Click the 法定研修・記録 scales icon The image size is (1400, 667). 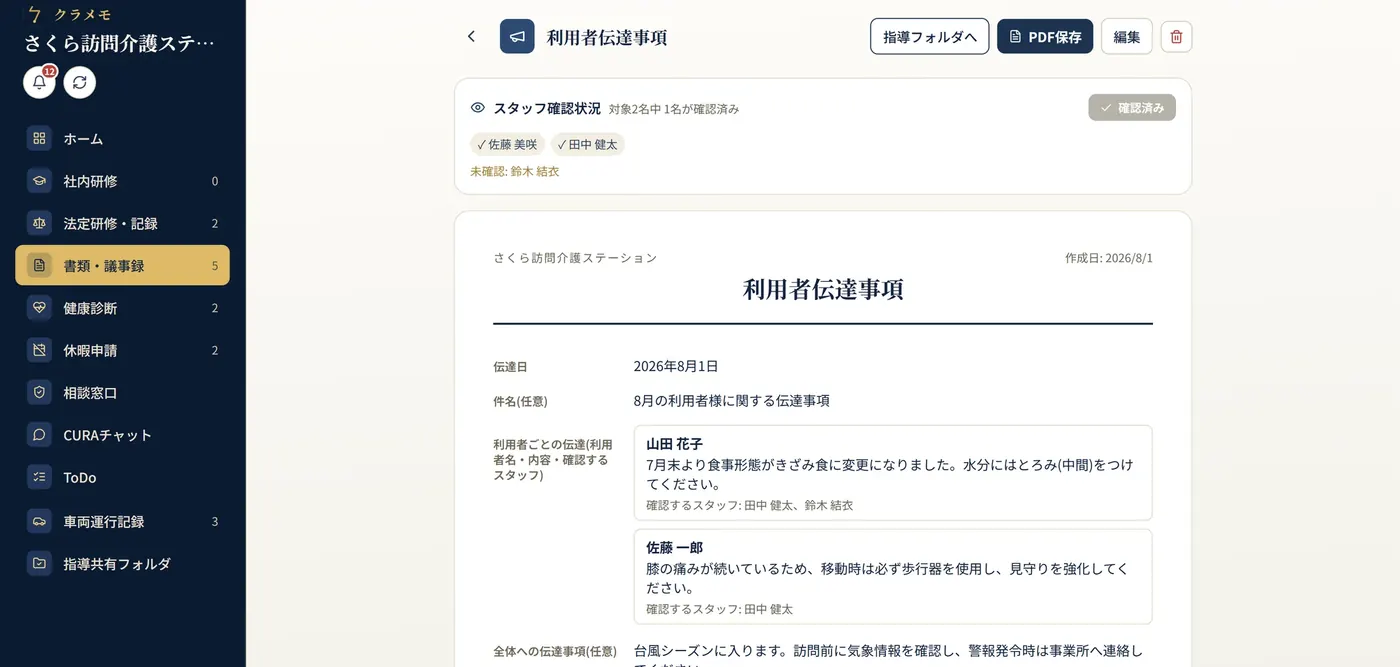coord(39,223)
